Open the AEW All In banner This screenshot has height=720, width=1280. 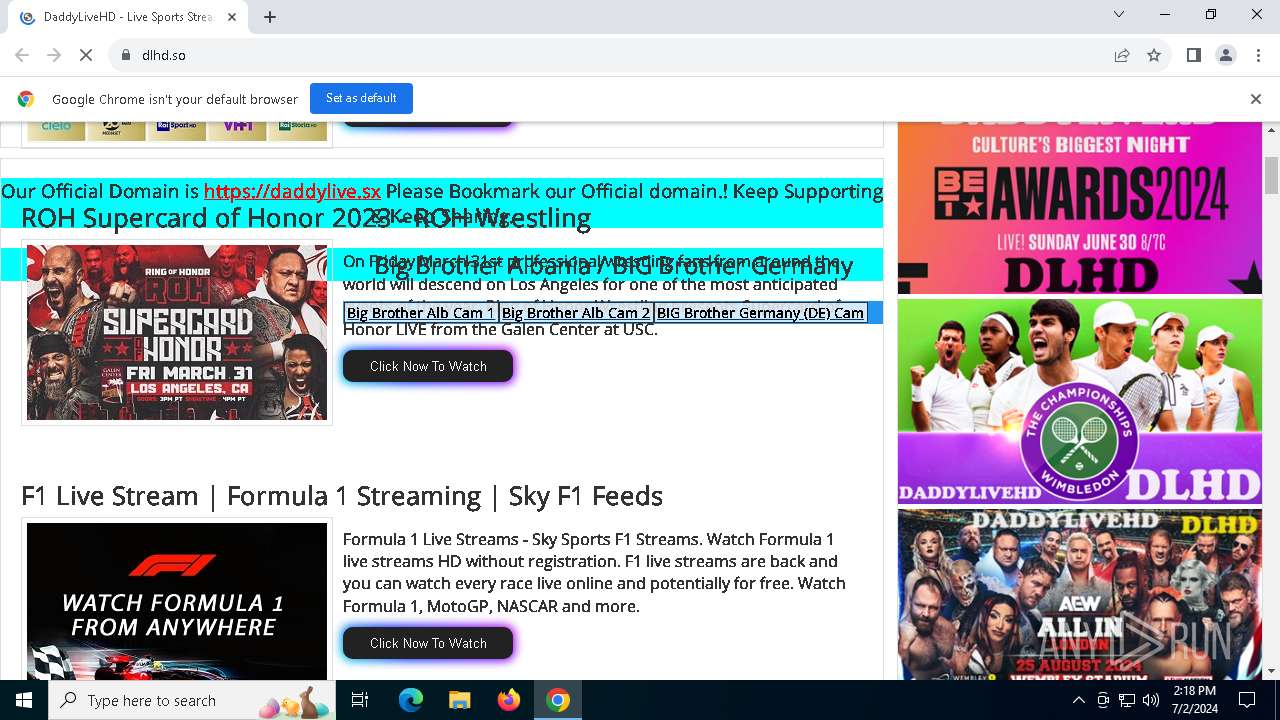coord(1080,594)
